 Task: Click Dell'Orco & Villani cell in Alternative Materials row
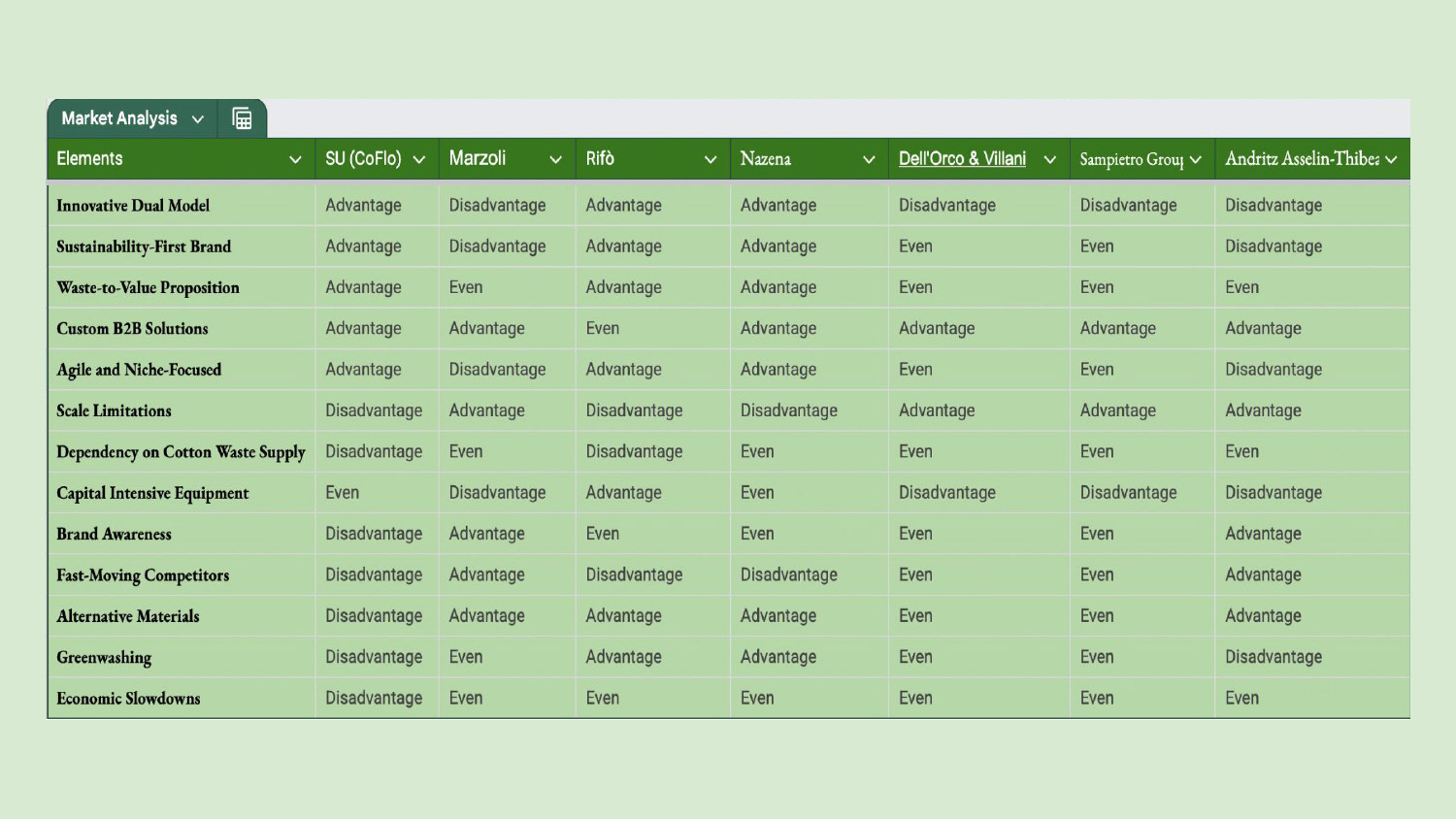[x=978, y=616]
